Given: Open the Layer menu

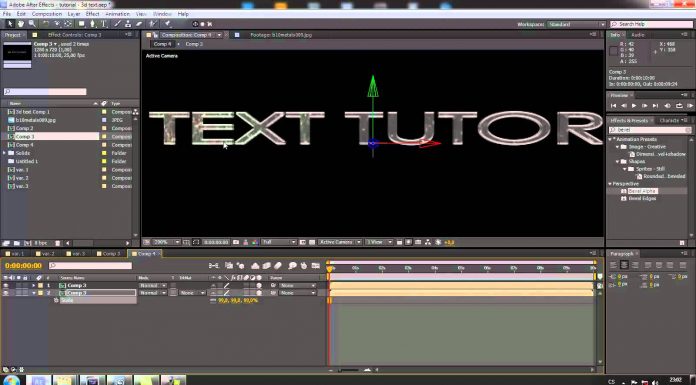Looking at the screenshot, I should point(74,14).
